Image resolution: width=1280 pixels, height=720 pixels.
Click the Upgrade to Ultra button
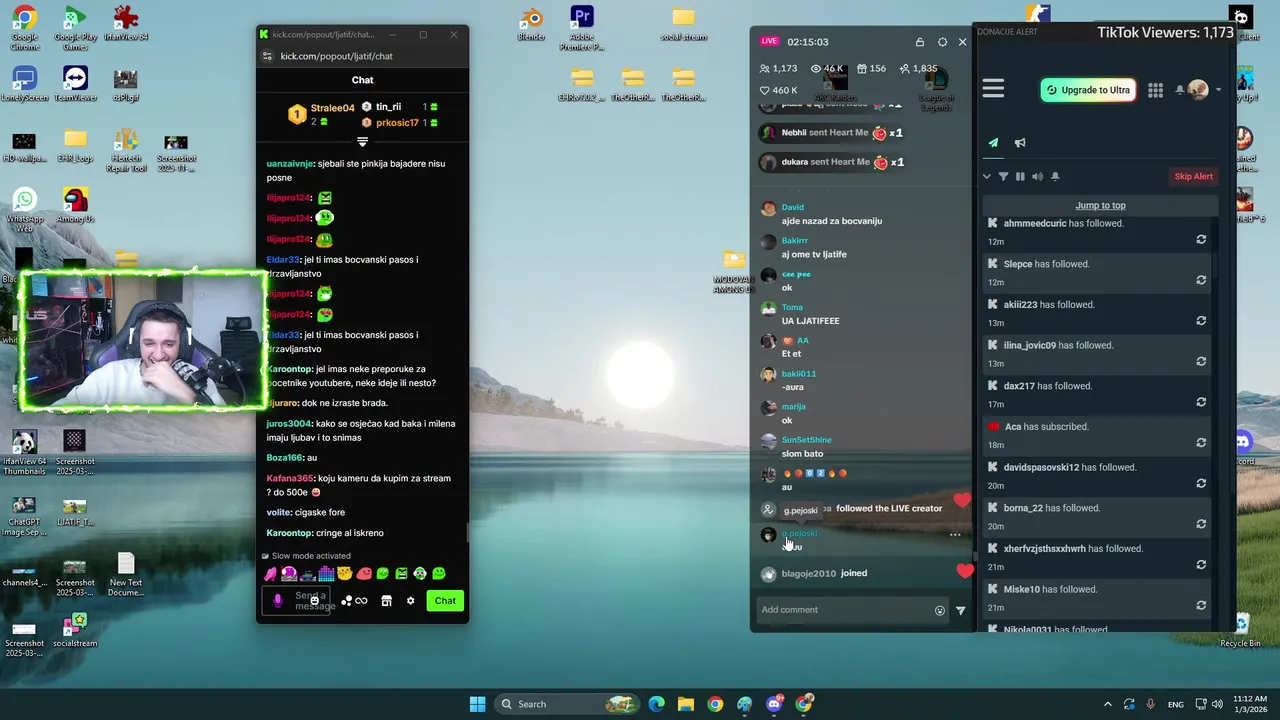(x=1087, y=90)
